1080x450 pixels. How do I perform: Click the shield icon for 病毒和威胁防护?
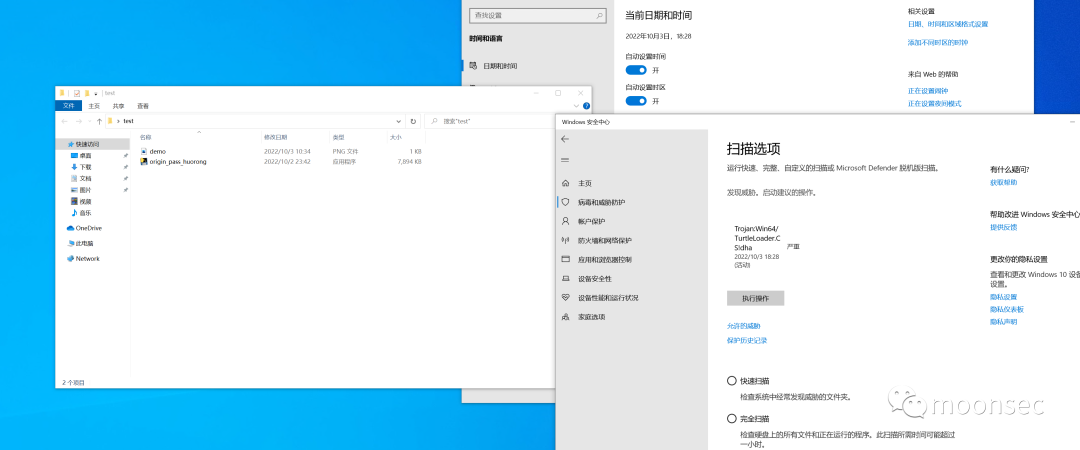click(565, 203)
